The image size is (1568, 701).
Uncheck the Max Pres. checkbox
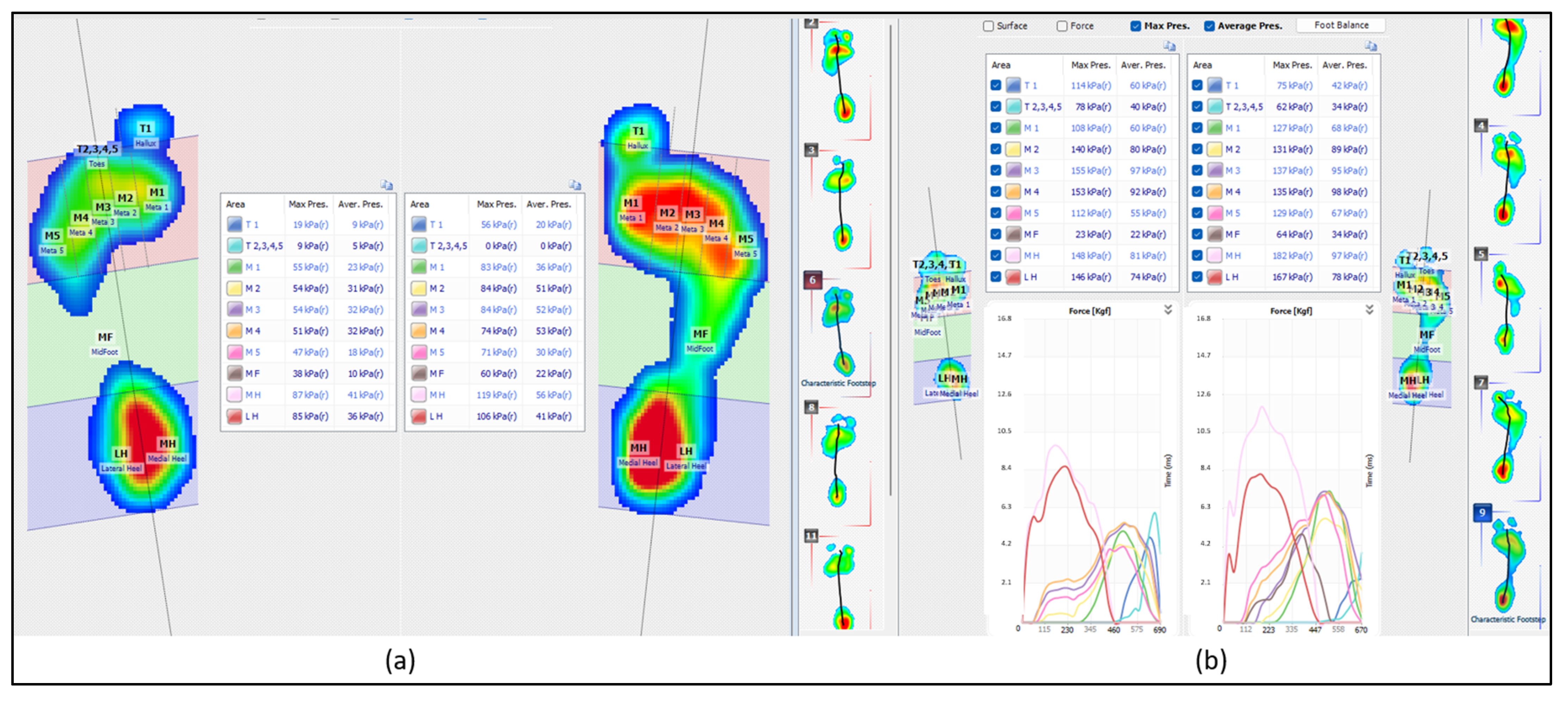pos(1135,26)
